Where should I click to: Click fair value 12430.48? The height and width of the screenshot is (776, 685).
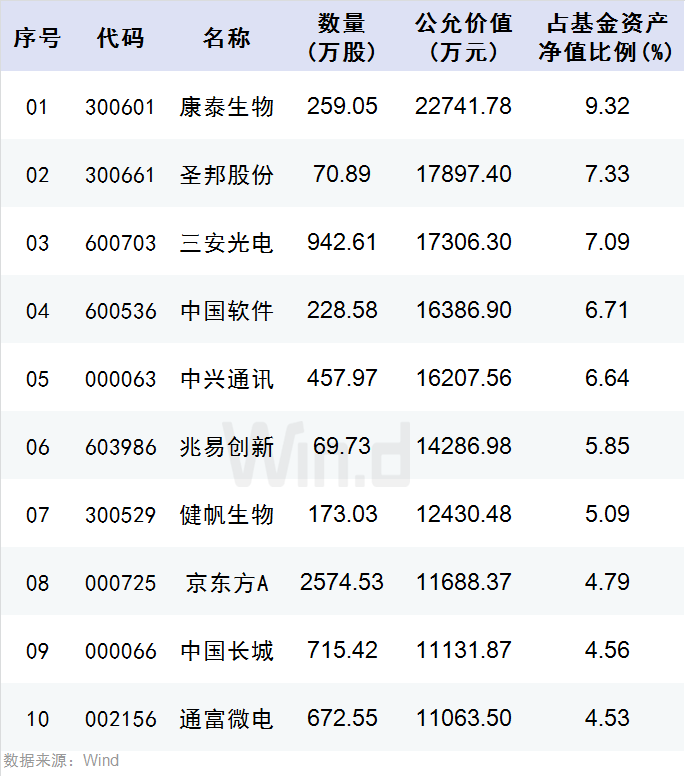pos(463,514)
